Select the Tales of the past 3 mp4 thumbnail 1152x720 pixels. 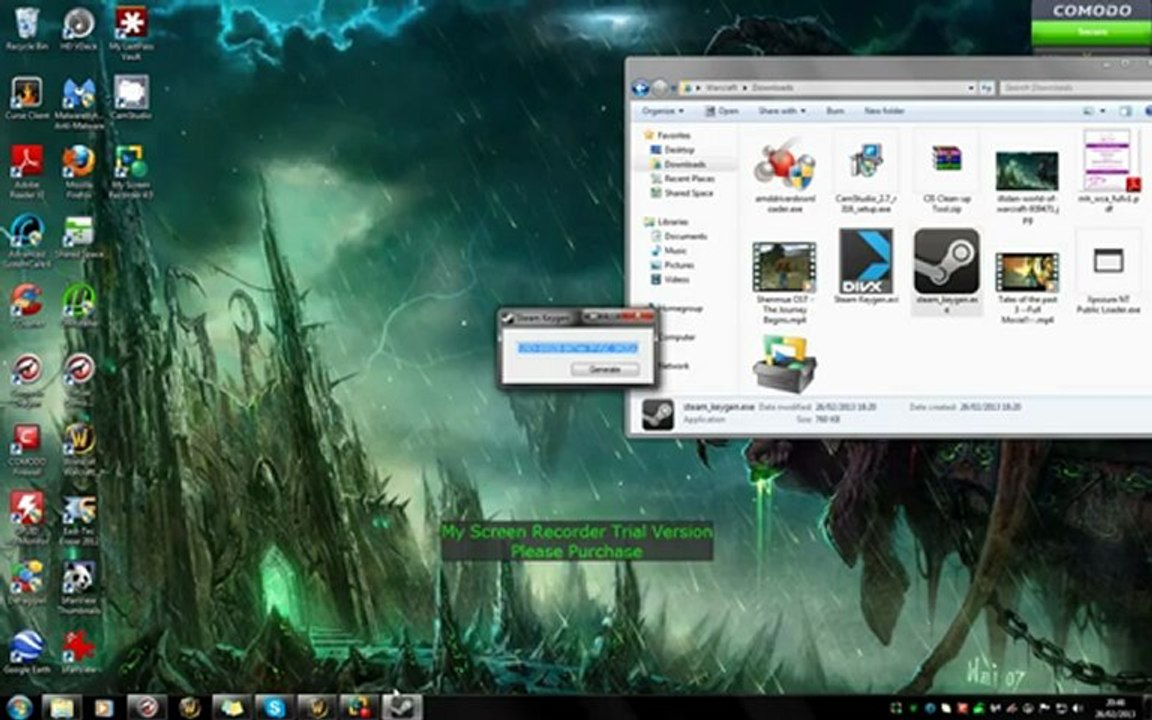(1027, 288)
